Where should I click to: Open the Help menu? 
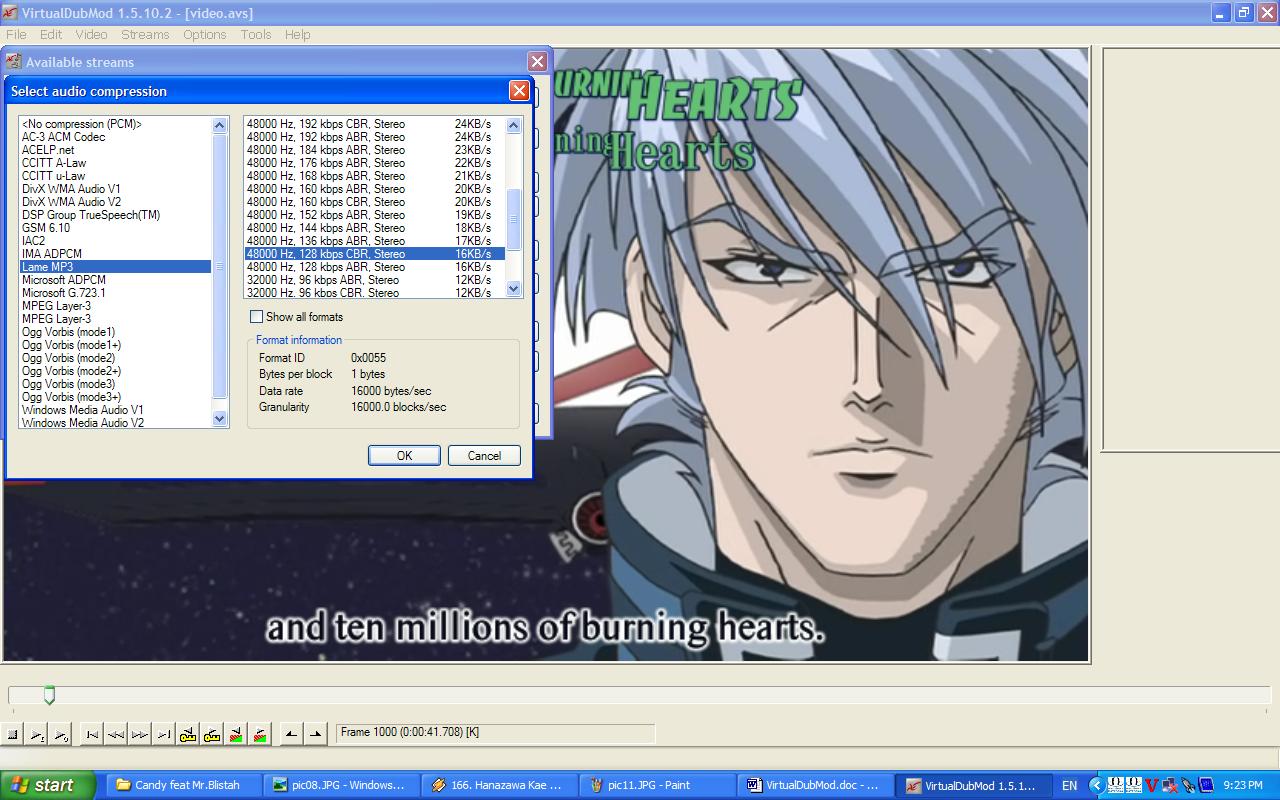[x=297, y=34]
